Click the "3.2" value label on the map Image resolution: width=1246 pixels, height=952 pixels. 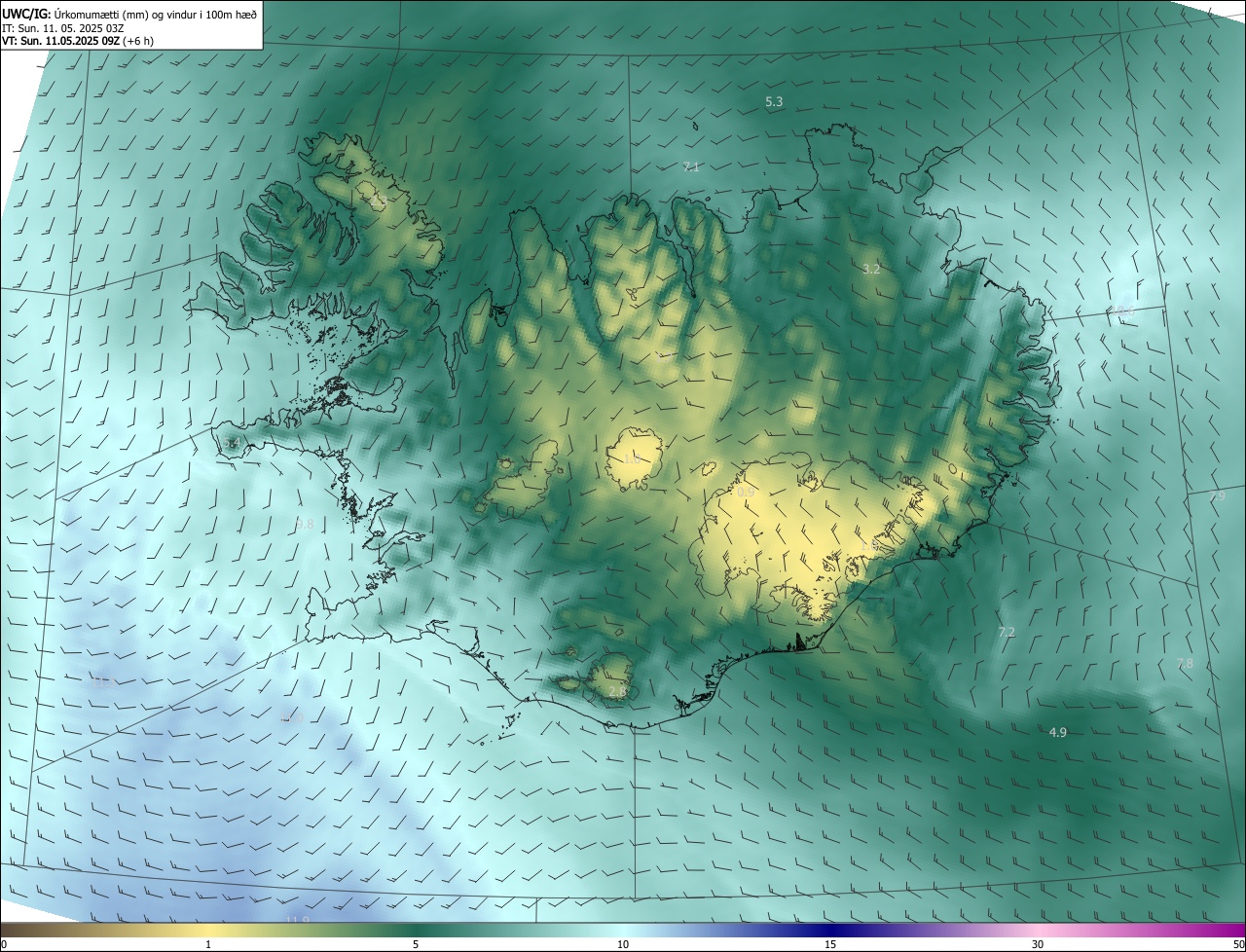[x=871, y=269]
